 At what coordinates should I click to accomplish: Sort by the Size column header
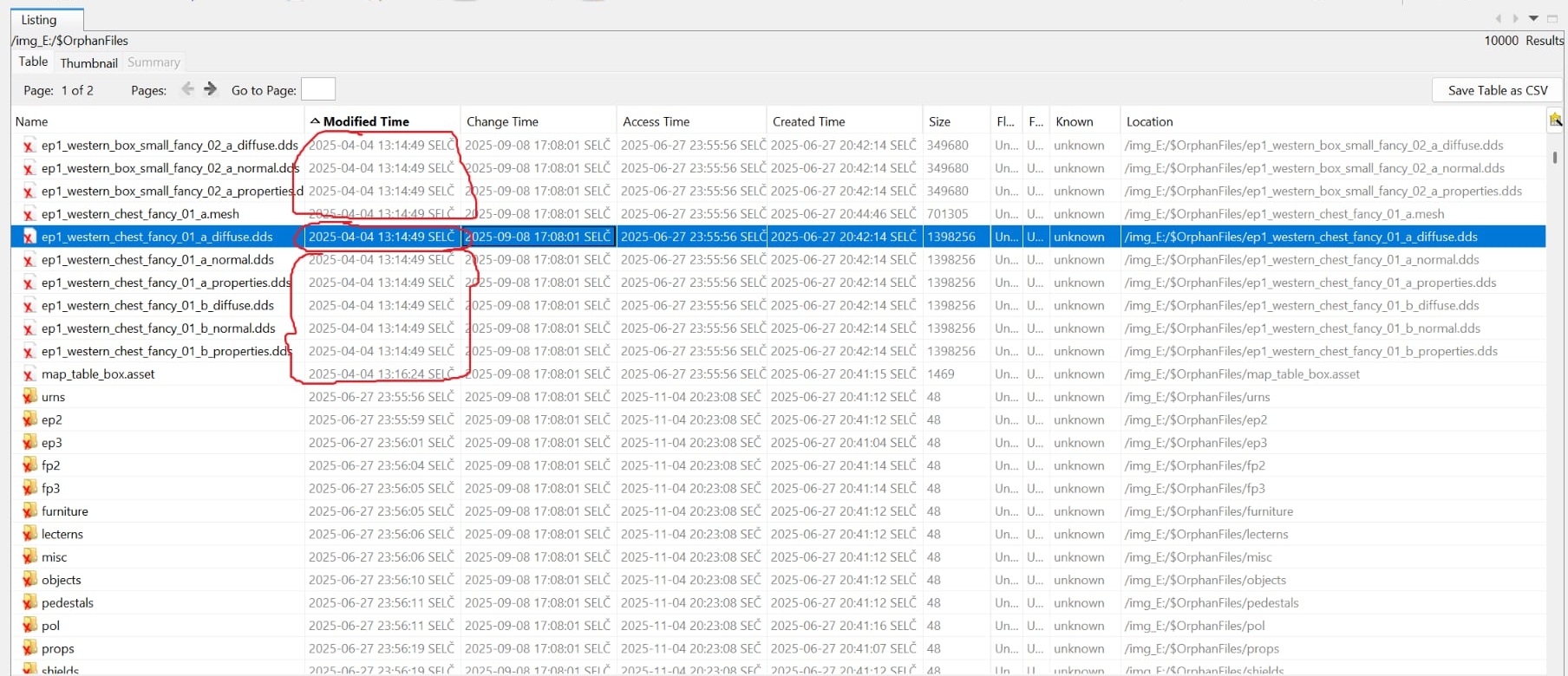[x=957, y=121]
